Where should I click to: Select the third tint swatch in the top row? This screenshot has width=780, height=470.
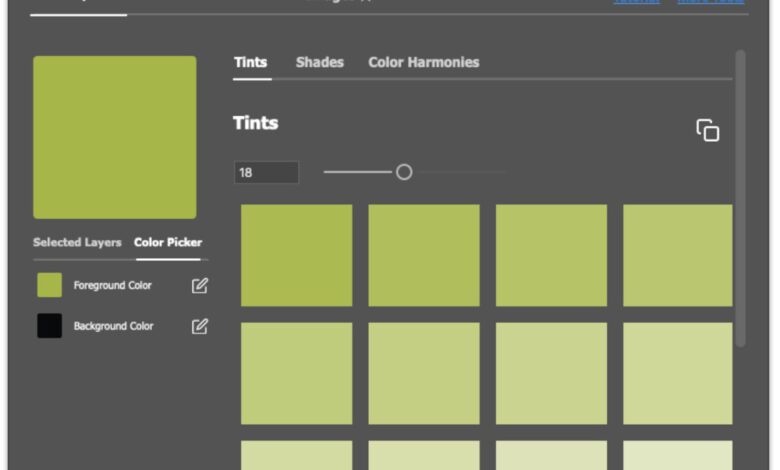[x=551, y=255]
